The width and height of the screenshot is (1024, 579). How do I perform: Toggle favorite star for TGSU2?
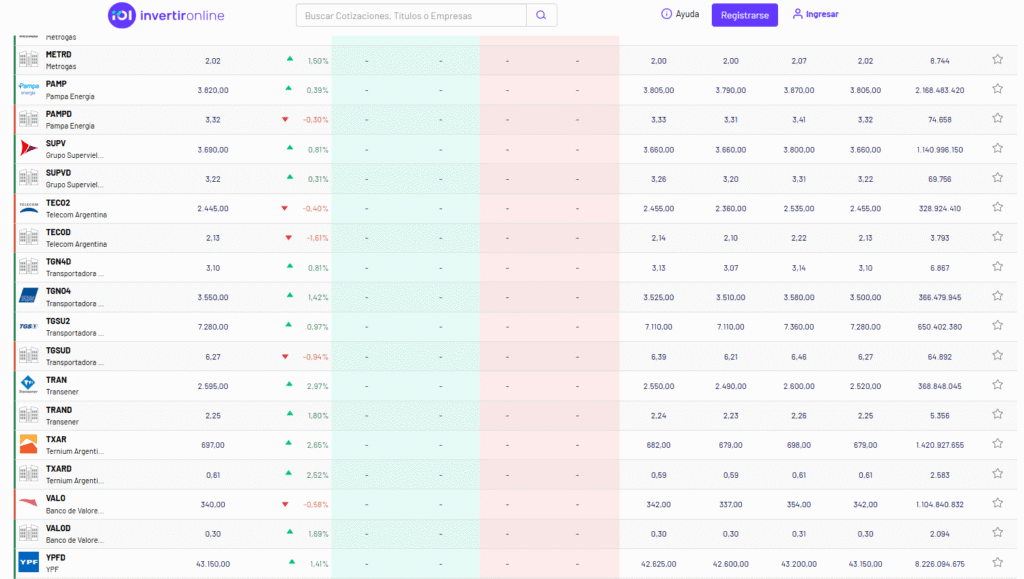tap(997, 325)
